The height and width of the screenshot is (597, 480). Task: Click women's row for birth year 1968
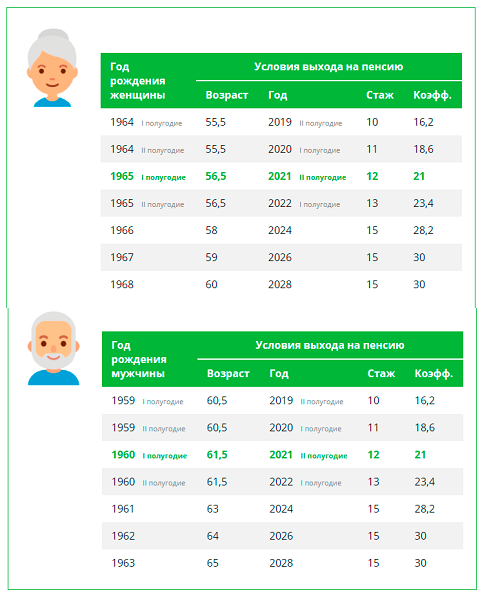(x=281, y=284)
